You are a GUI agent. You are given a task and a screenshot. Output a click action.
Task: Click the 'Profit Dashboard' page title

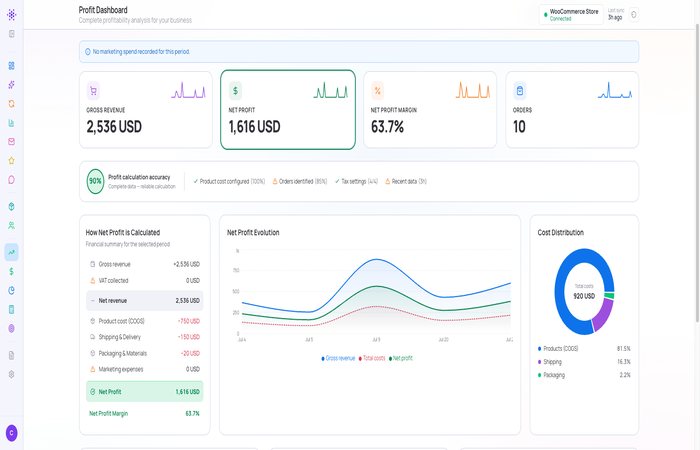tap(103, 10)
